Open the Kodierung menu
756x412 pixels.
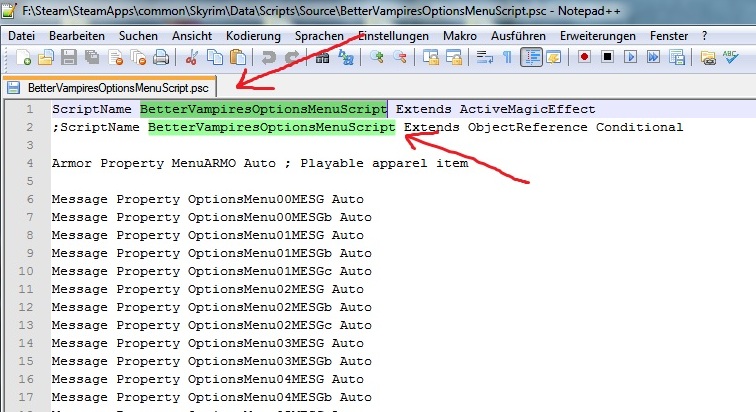(x=253, y=35)
